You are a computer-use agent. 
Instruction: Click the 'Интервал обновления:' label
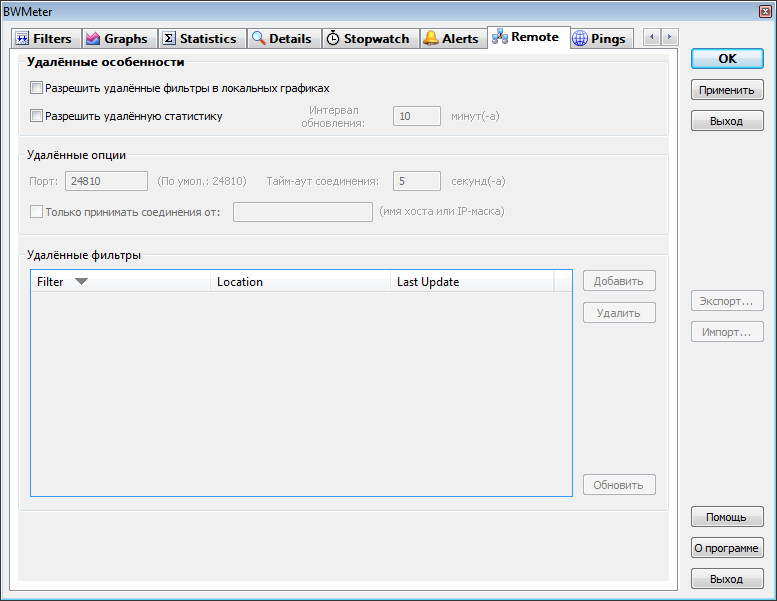[x=333, y=116]
